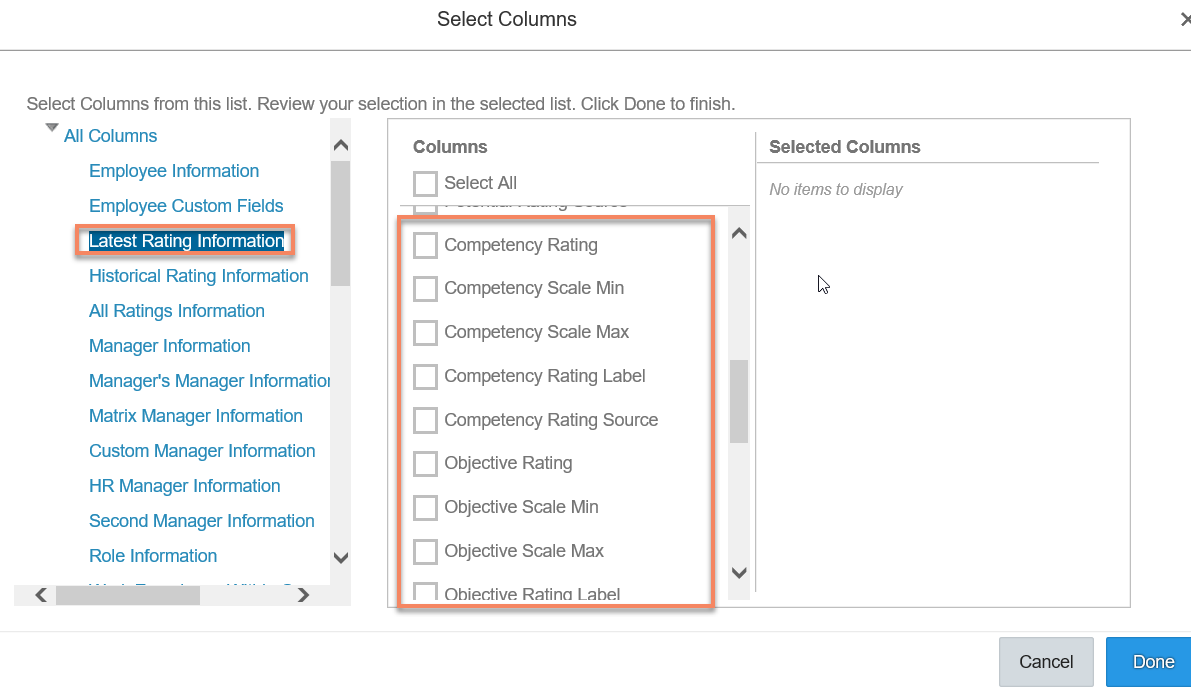This screenshot has height=692, width=1191.
Task: Click the Cancel button
Action: coord(1046,662)
